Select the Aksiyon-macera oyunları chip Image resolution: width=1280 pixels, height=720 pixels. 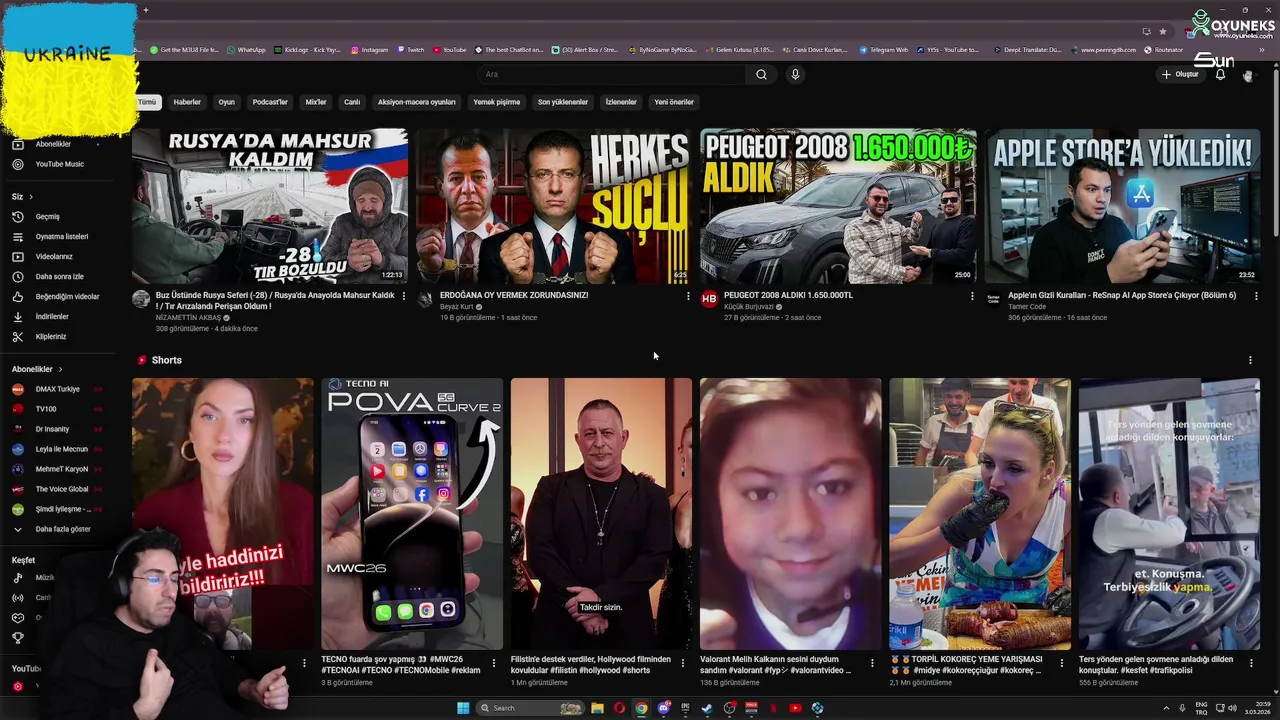click(416, 102)
